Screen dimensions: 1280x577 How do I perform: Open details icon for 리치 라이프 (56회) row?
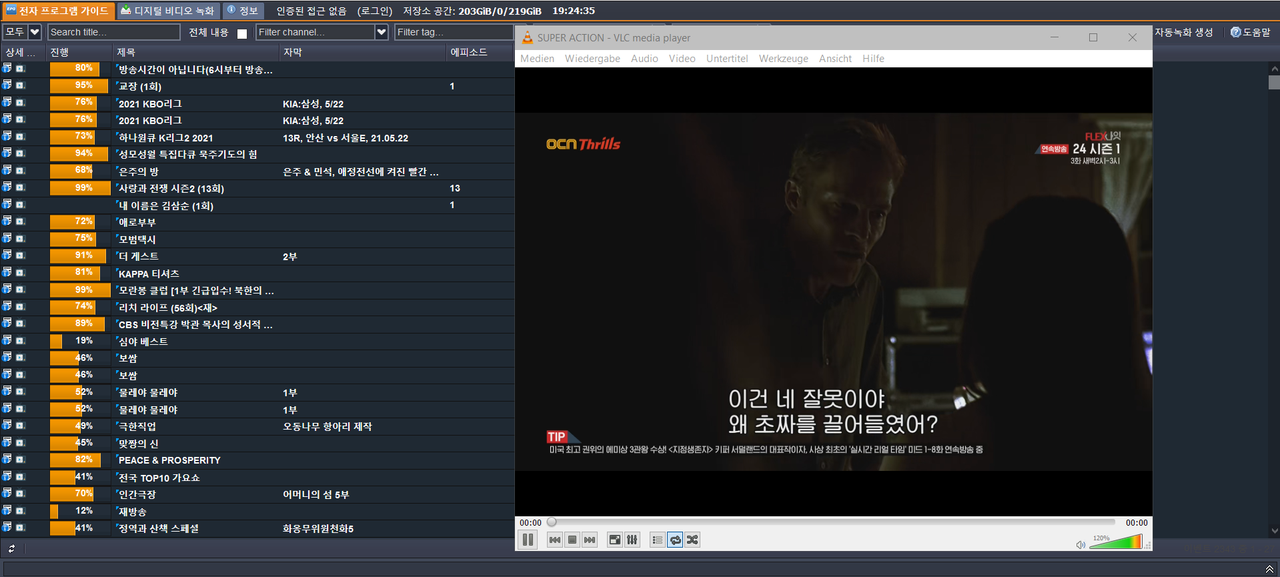click(7, 306)
